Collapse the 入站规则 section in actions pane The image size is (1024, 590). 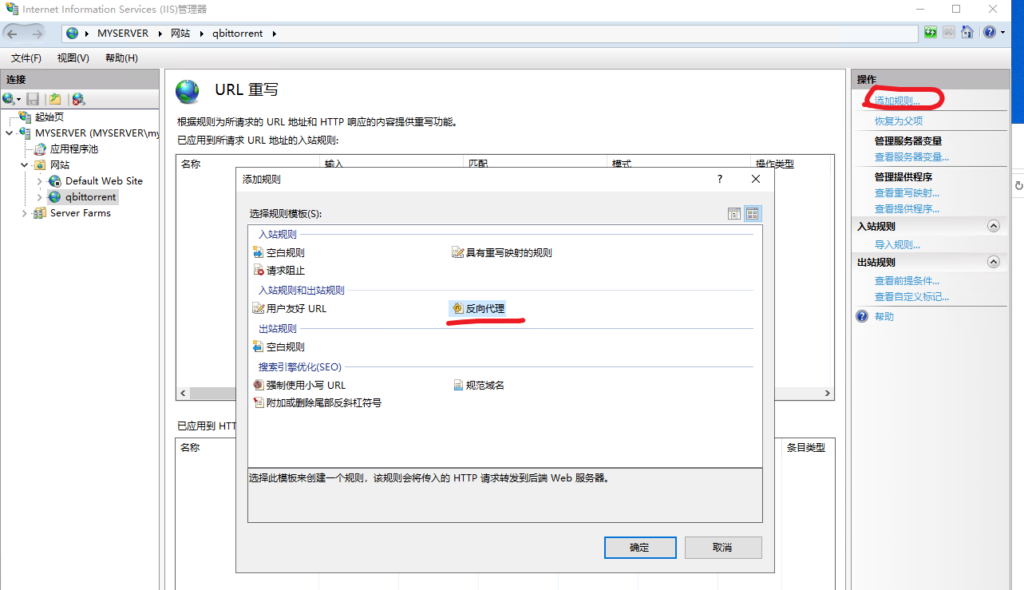(993, 226)
